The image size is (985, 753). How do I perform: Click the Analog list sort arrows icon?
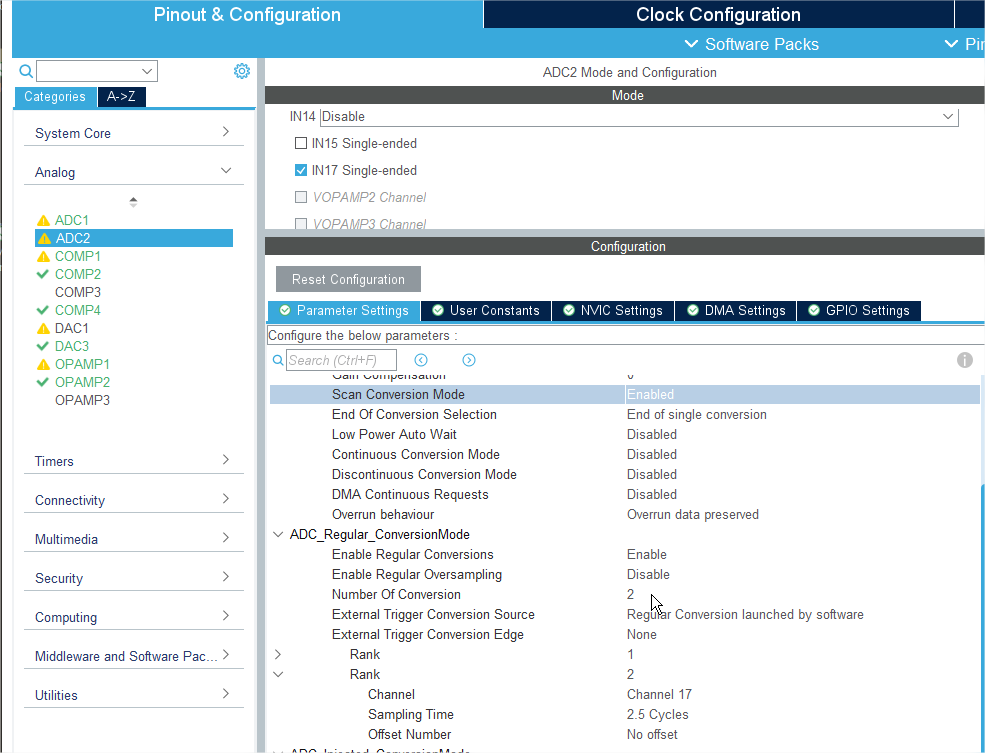pos(133,202)
